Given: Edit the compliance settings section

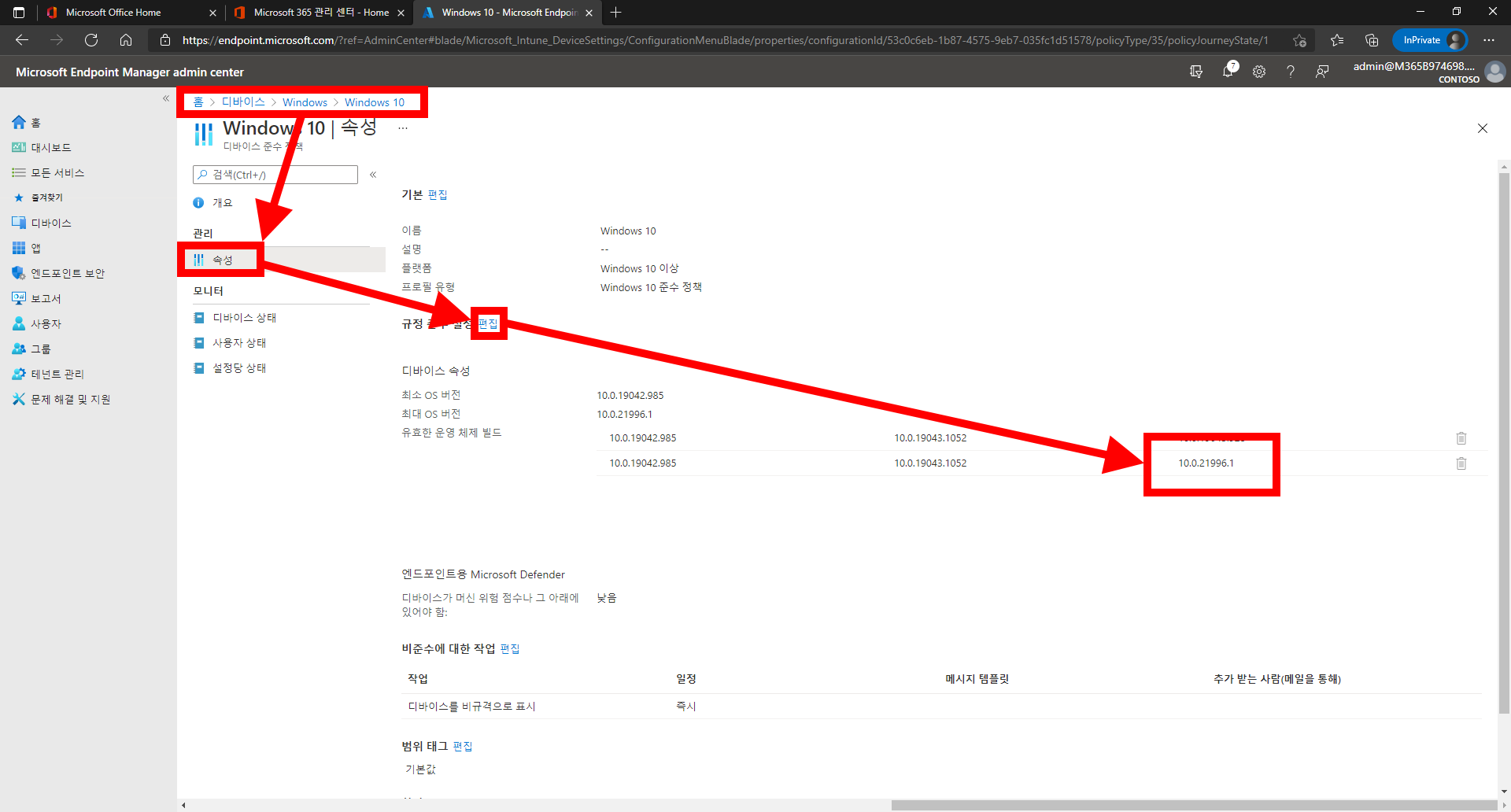Looking at the screenshot, I should [488, 323].
